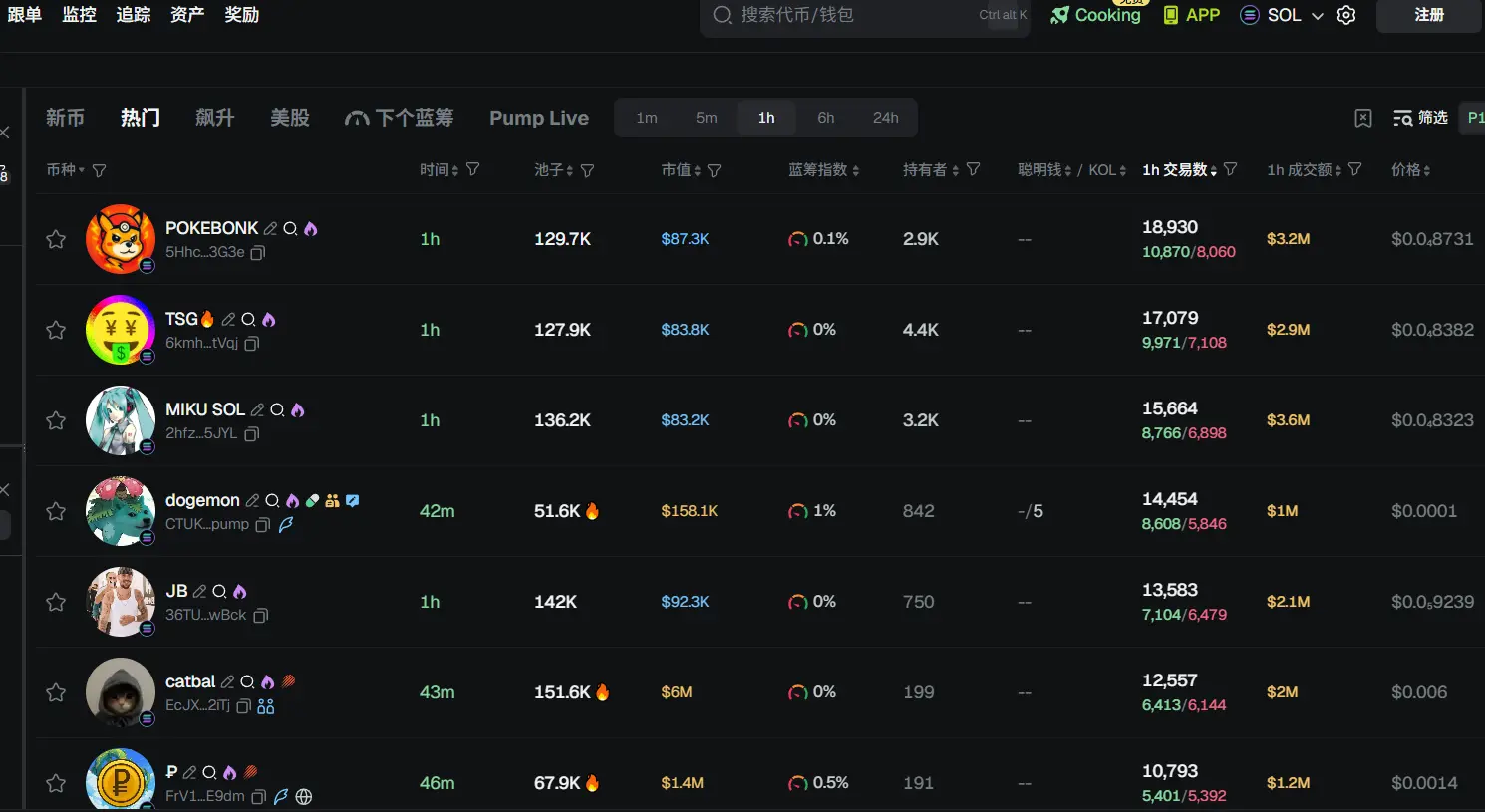Select the 24h time range tab
Image resolution: width=1485 pixels, height=812 pixels.
tap(885, 118)
